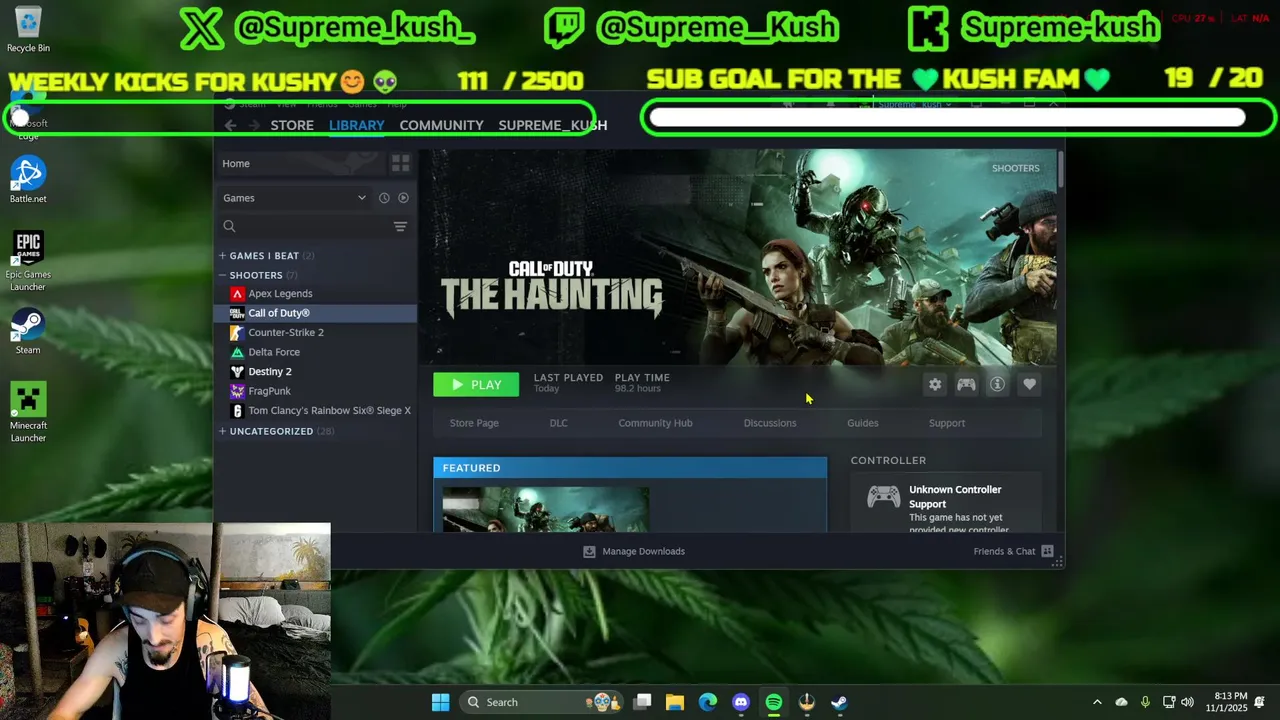The image size is (1280, 720).
Task: Open the Featured news thumbnail
Action: [x=546, y=509]
